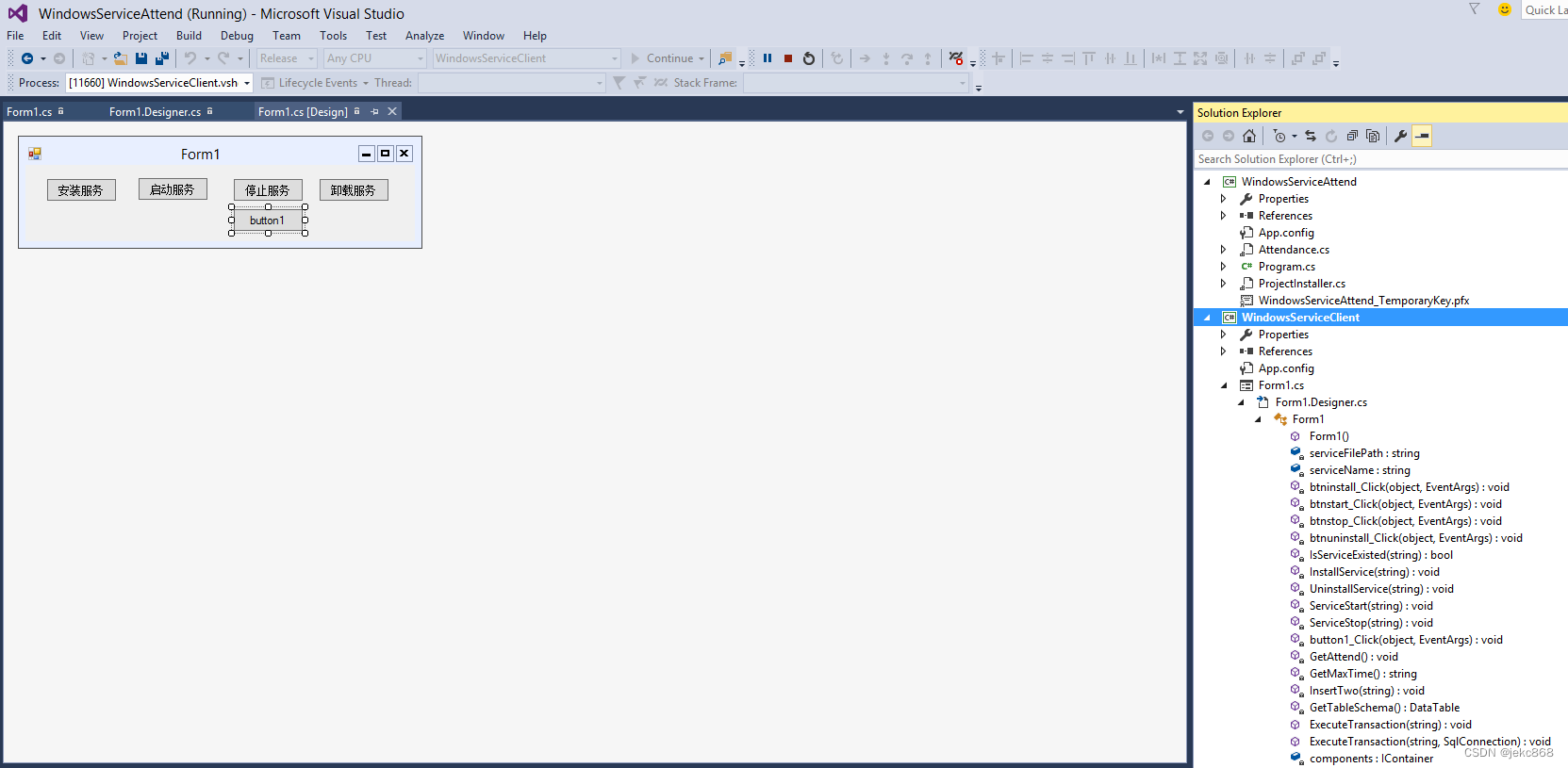Click the Search Solution Explorer field
The width and height of the screenshot is (1568, 768).
pyautogui.click(x=1380, y=159)
